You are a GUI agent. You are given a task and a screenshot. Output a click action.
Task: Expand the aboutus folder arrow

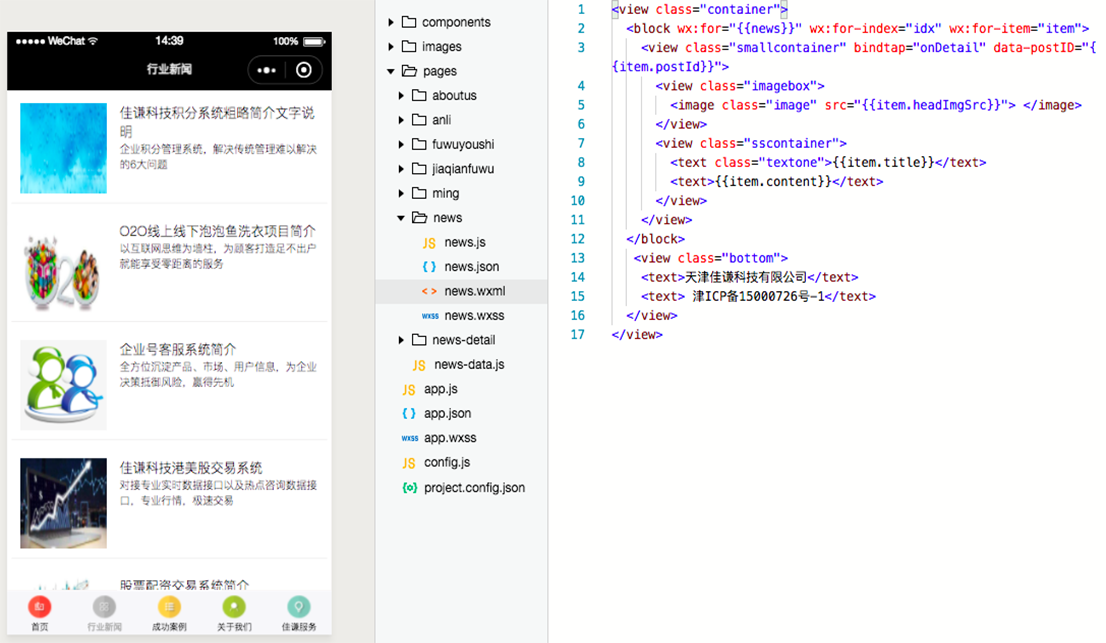[401, 95]
